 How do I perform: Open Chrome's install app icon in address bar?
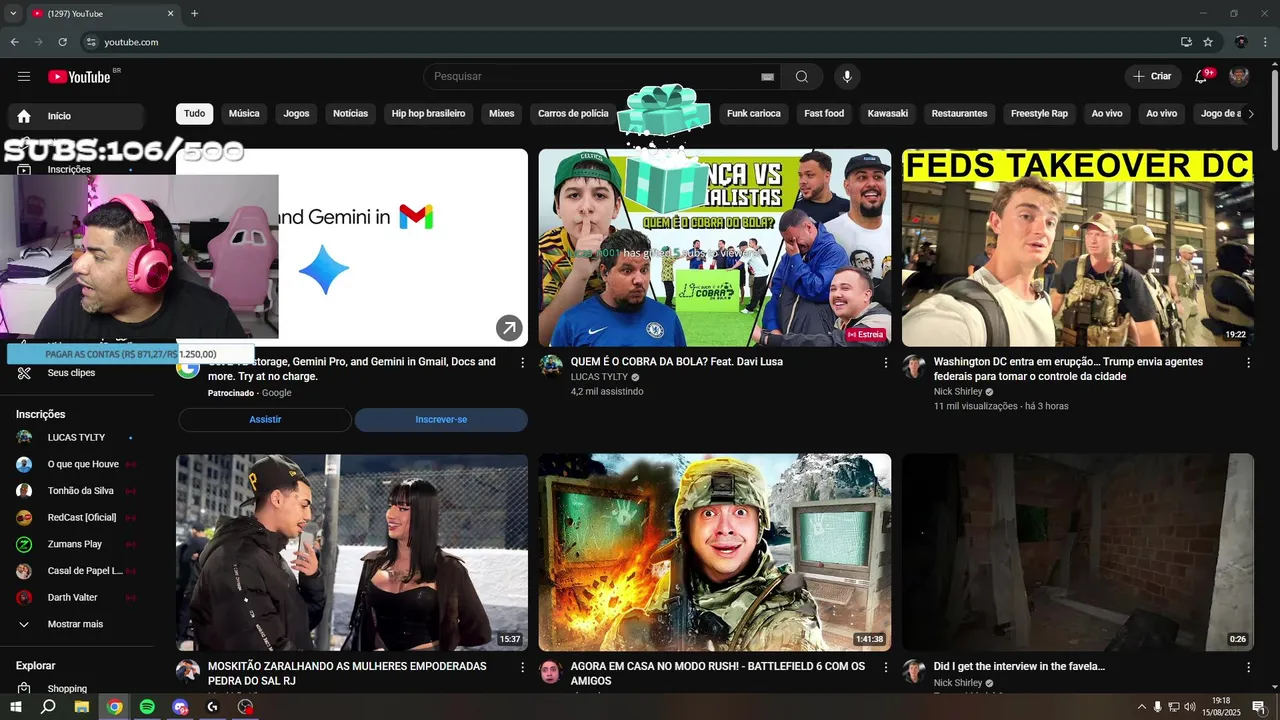coord(1186,42)
